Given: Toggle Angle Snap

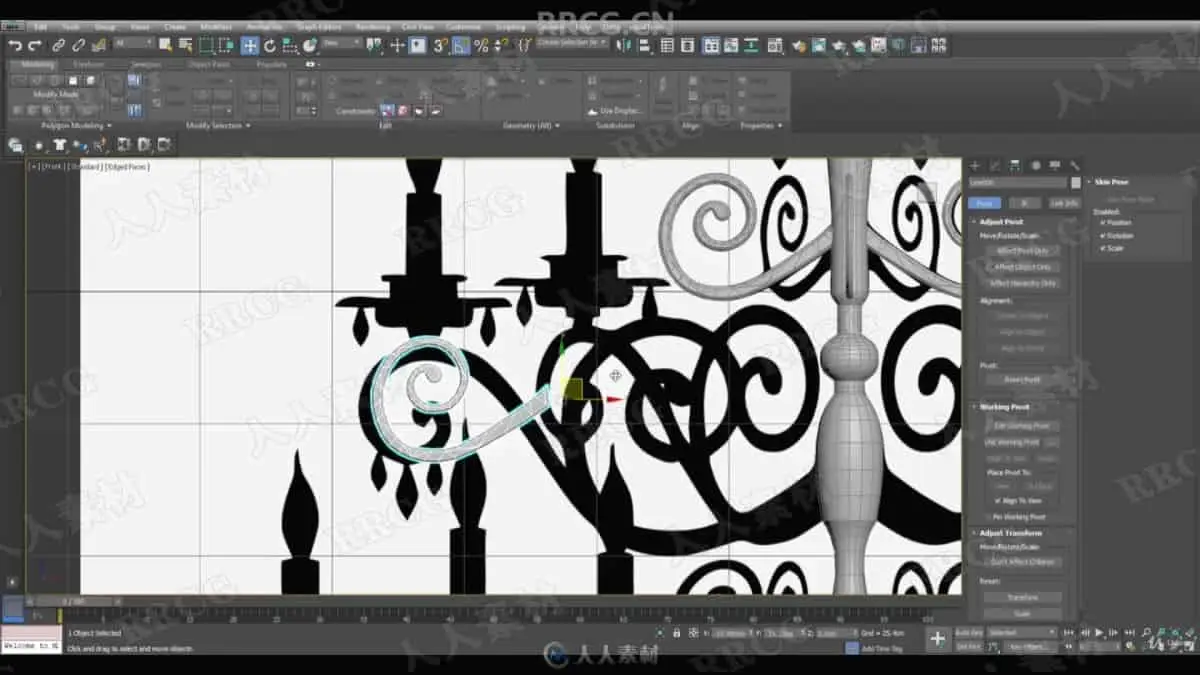Looking at the screenshot, I should coord(461,45).
